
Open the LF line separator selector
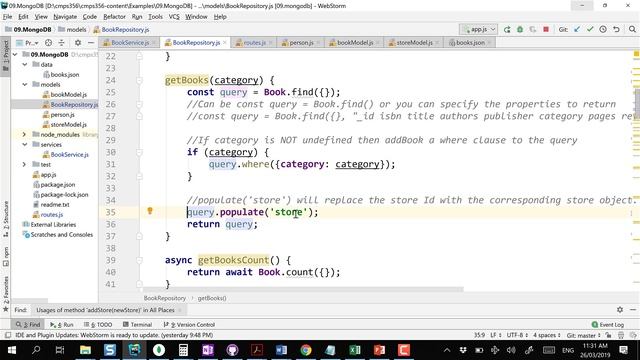[x=496, y=335]
